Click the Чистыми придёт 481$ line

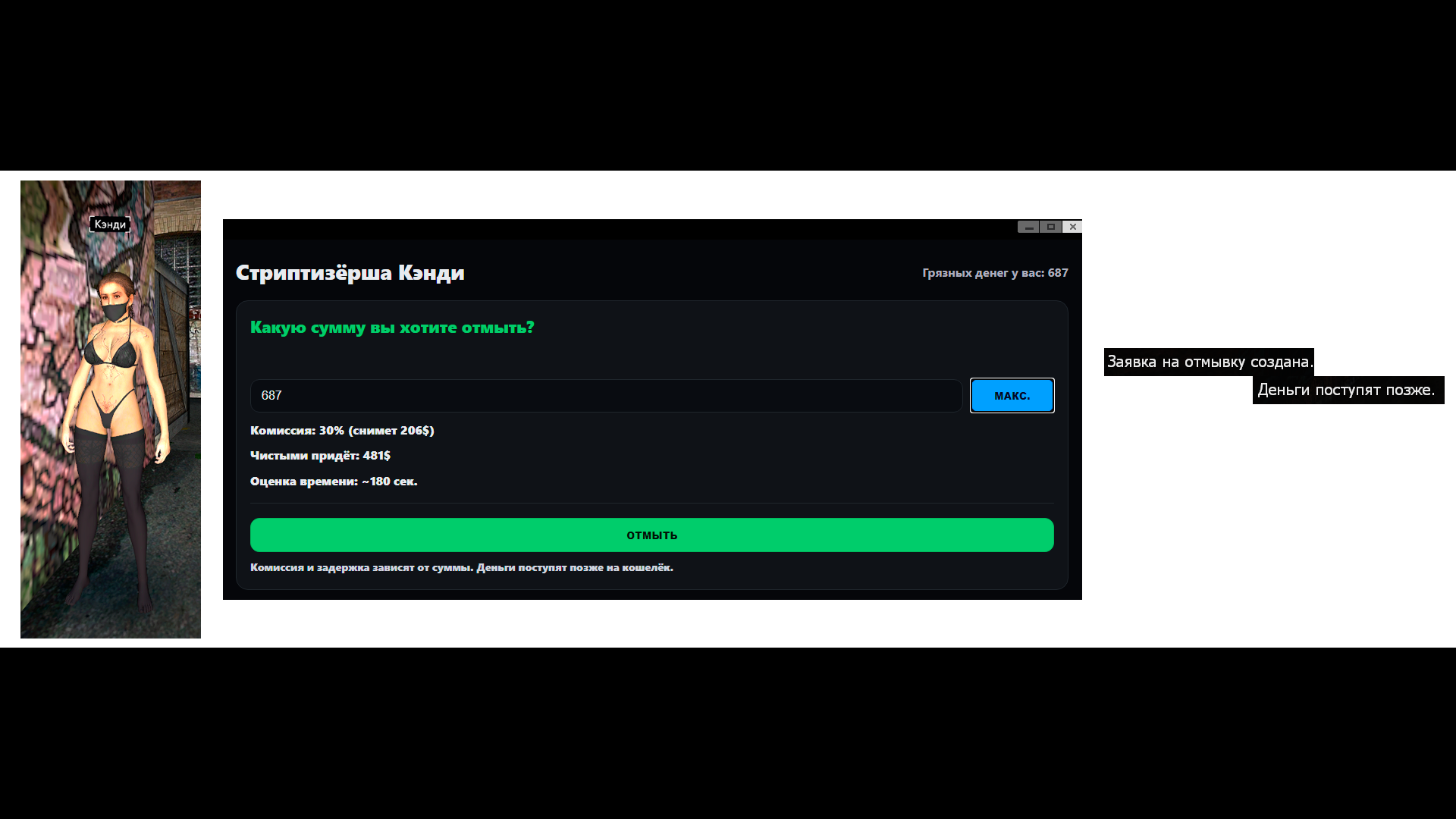click(x=320, y=456)
